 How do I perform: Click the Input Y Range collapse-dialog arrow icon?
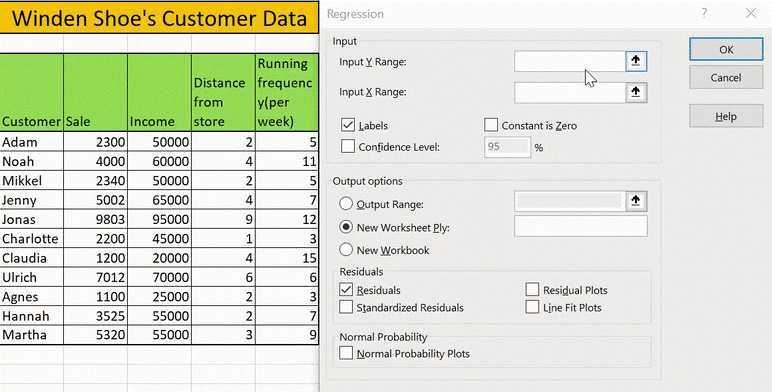[636, 61]
